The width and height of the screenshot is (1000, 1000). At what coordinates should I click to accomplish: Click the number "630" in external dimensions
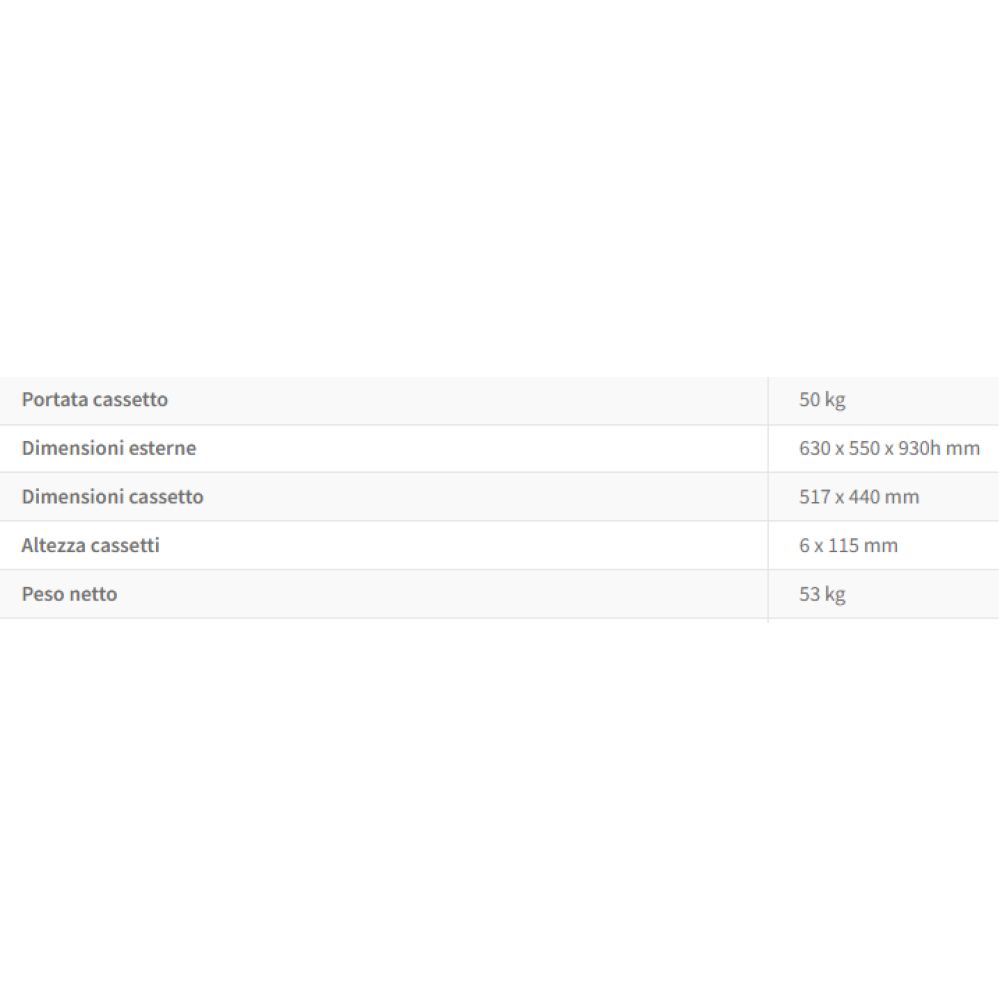(815, 448)
